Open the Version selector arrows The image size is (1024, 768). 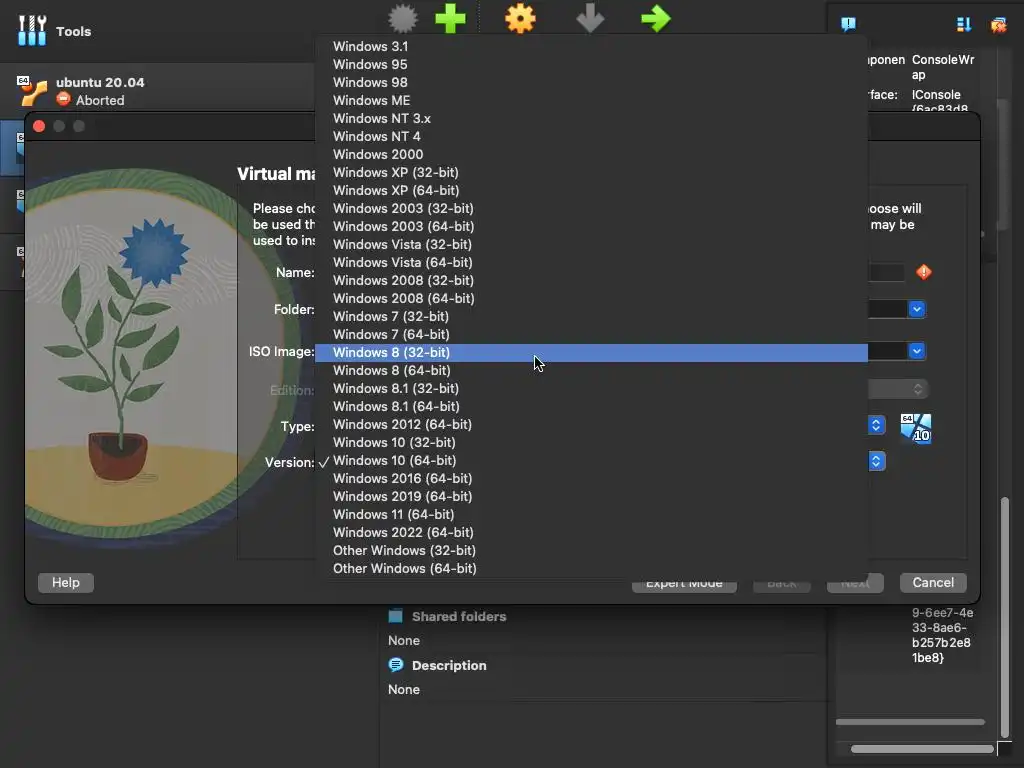point(876,461)
